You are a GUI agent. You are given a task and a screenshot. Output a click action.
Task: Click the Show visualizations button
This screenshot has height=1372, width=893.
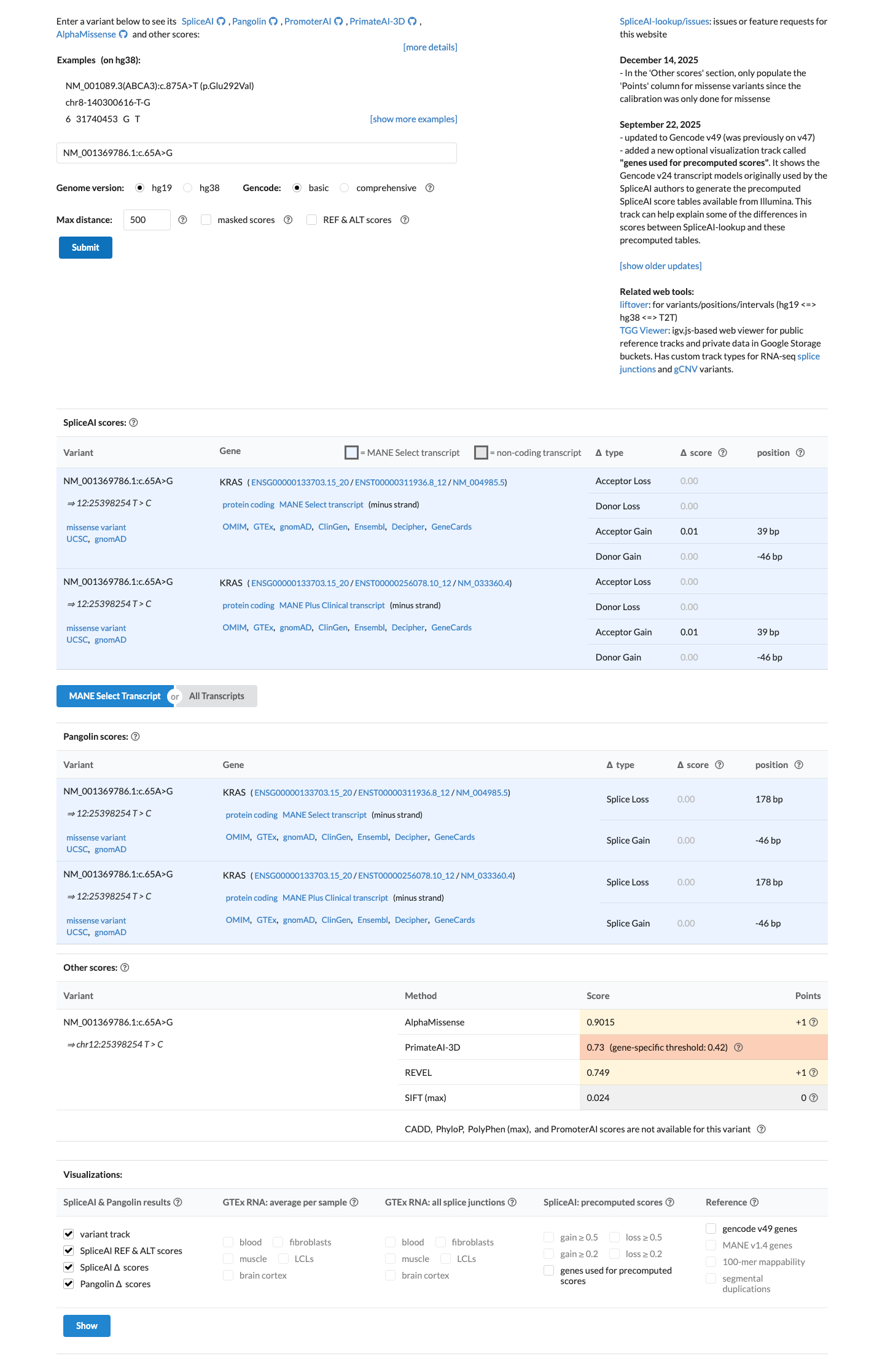coord(87,1326)
